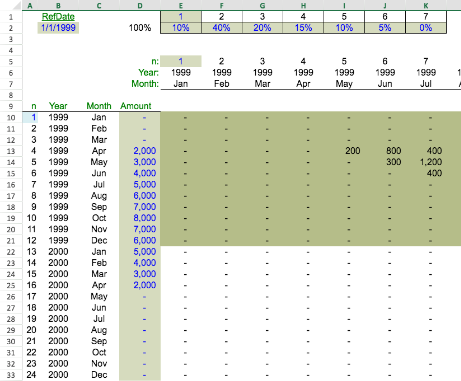
Task: Select the amount 4,000 in the 2000 Feb row
Action: point(145,263)
